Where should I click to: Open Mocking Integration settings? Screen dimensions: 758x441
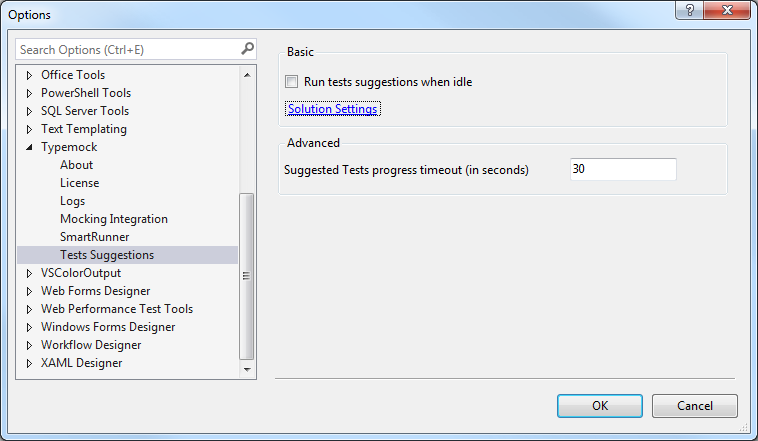[113, 219]
